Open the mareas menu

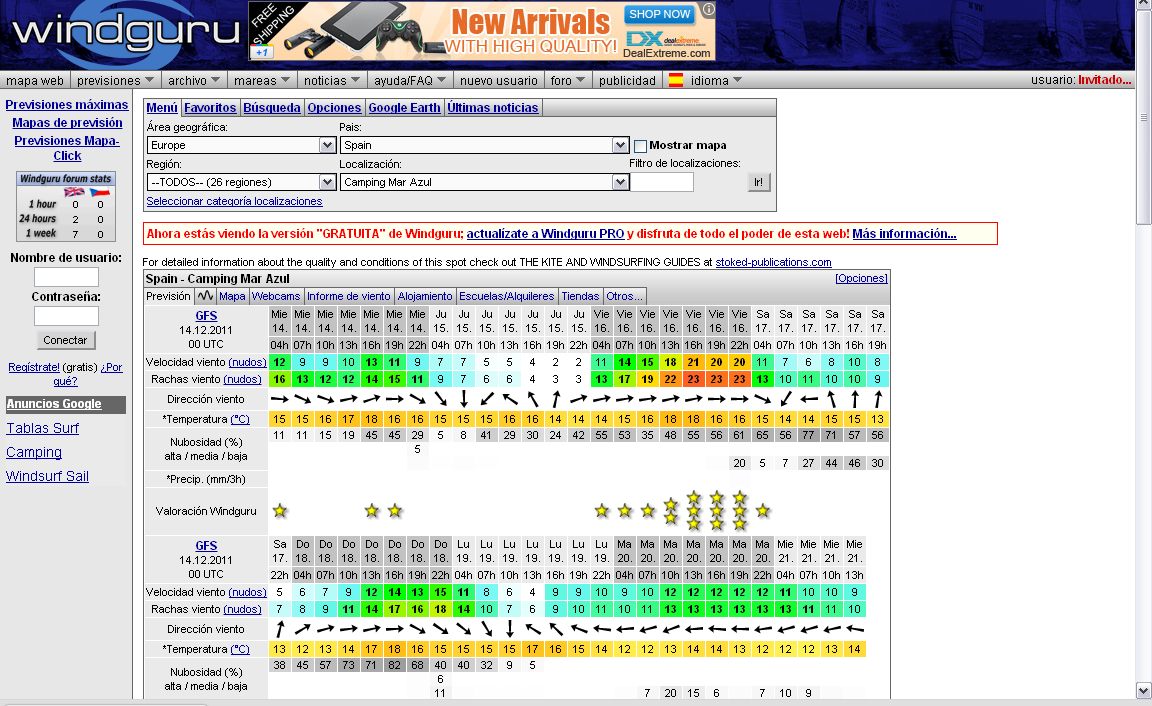pyautogui.click(x=262, y=80)
